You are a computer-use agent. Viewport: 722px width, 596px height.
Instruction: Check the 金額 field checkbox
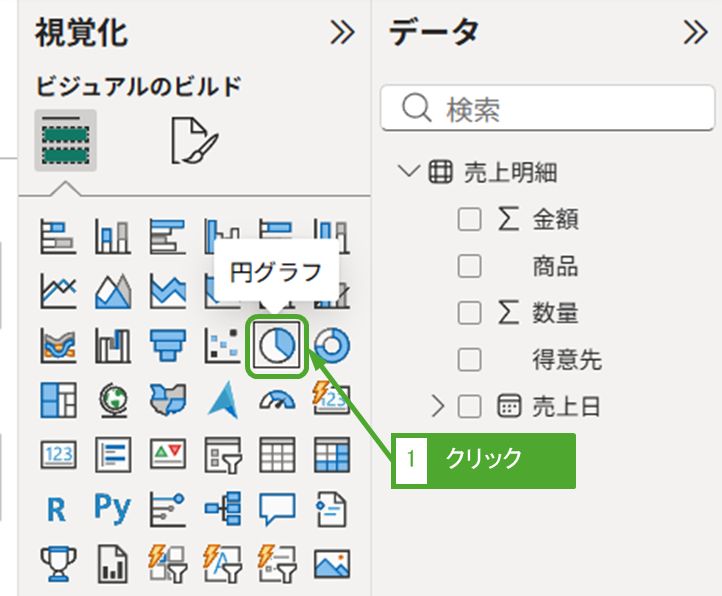coord(469,219)
